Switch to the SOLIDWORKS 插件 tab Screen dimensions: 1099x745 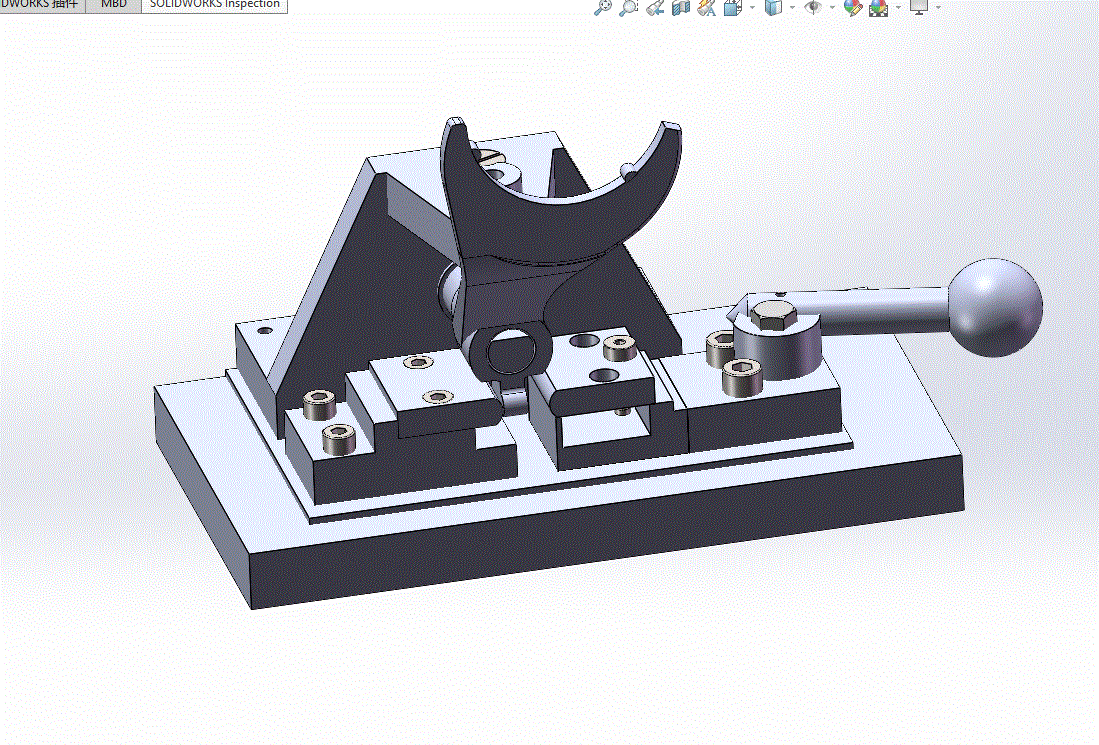pos(42,6)
